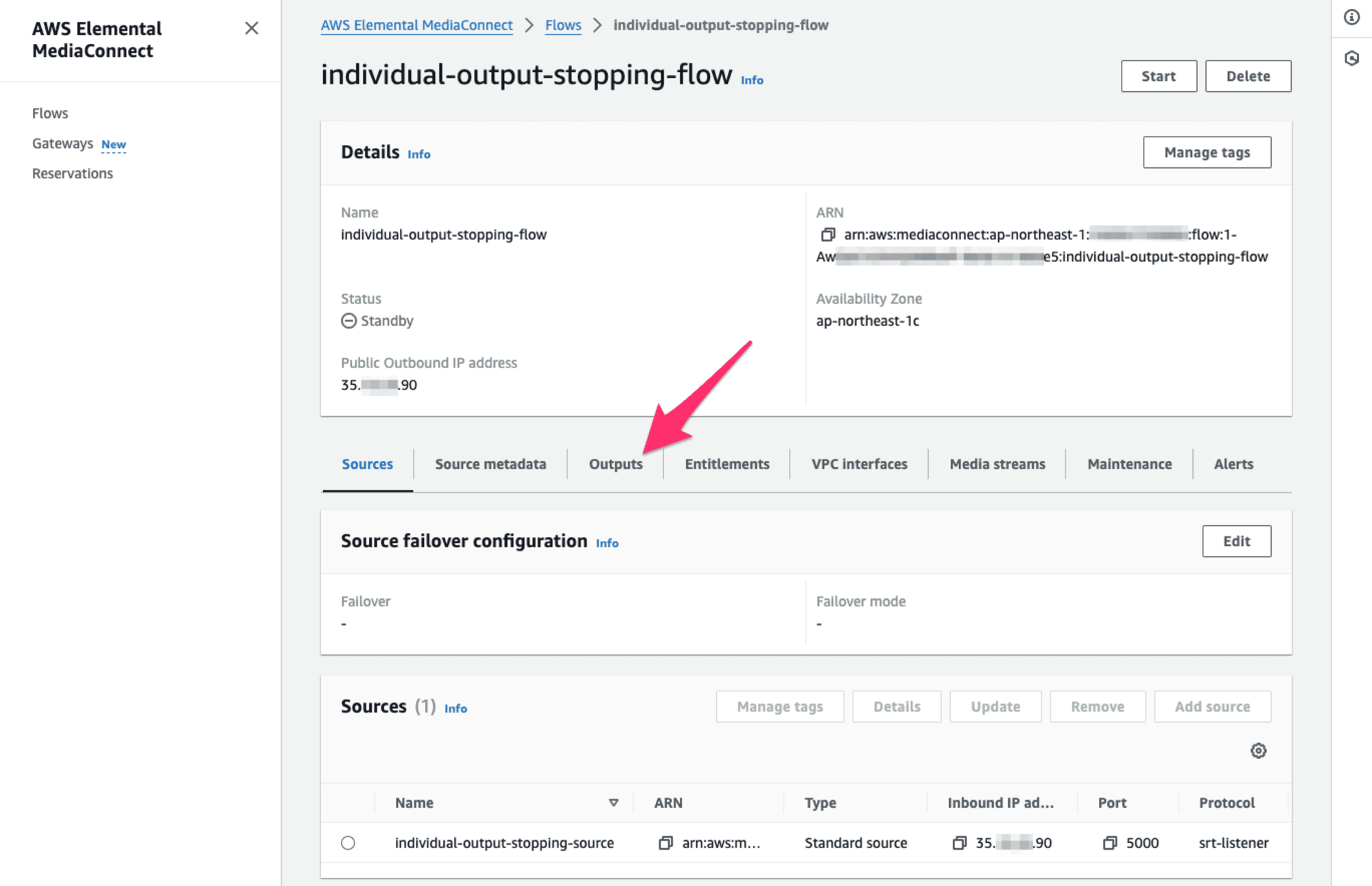Select the individual-output-stopping-source radio button
1372x886 pixels.
pos(348,843)
